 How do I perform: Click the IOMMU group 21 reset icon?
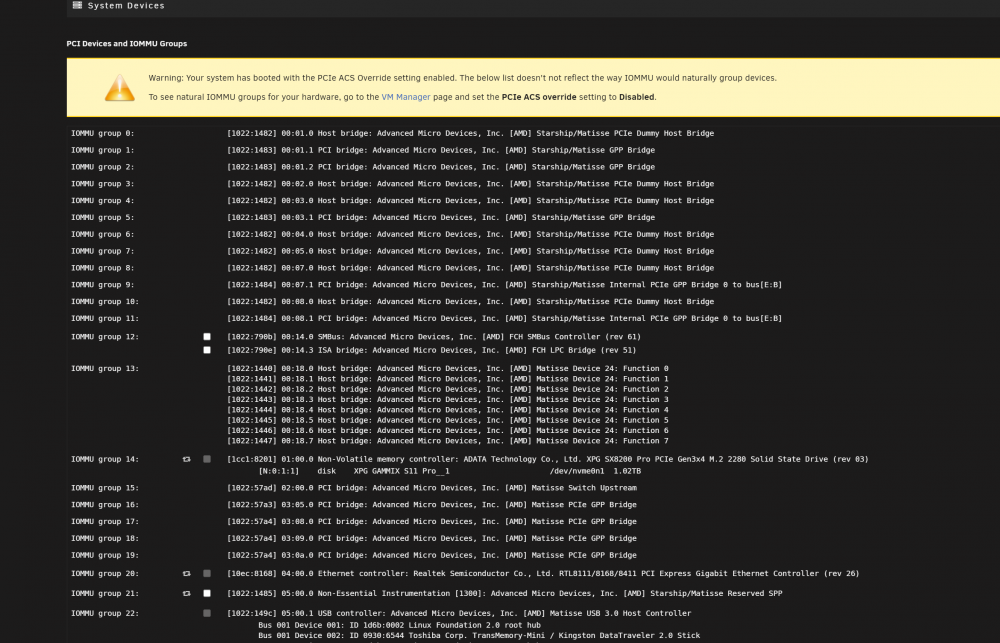point(186,593)
